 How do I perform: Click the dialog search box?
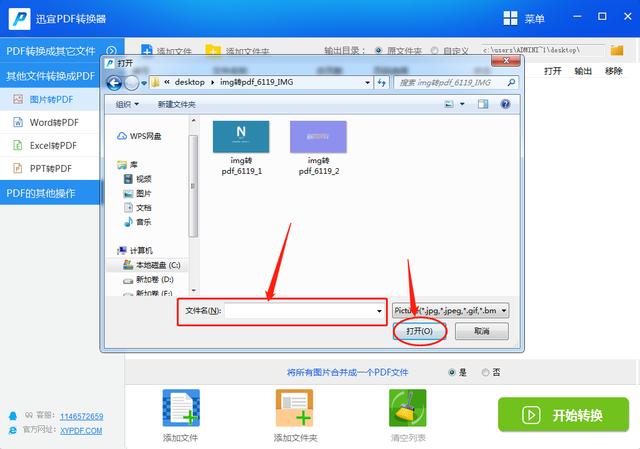pyautogui.click(x=456, y=82)
